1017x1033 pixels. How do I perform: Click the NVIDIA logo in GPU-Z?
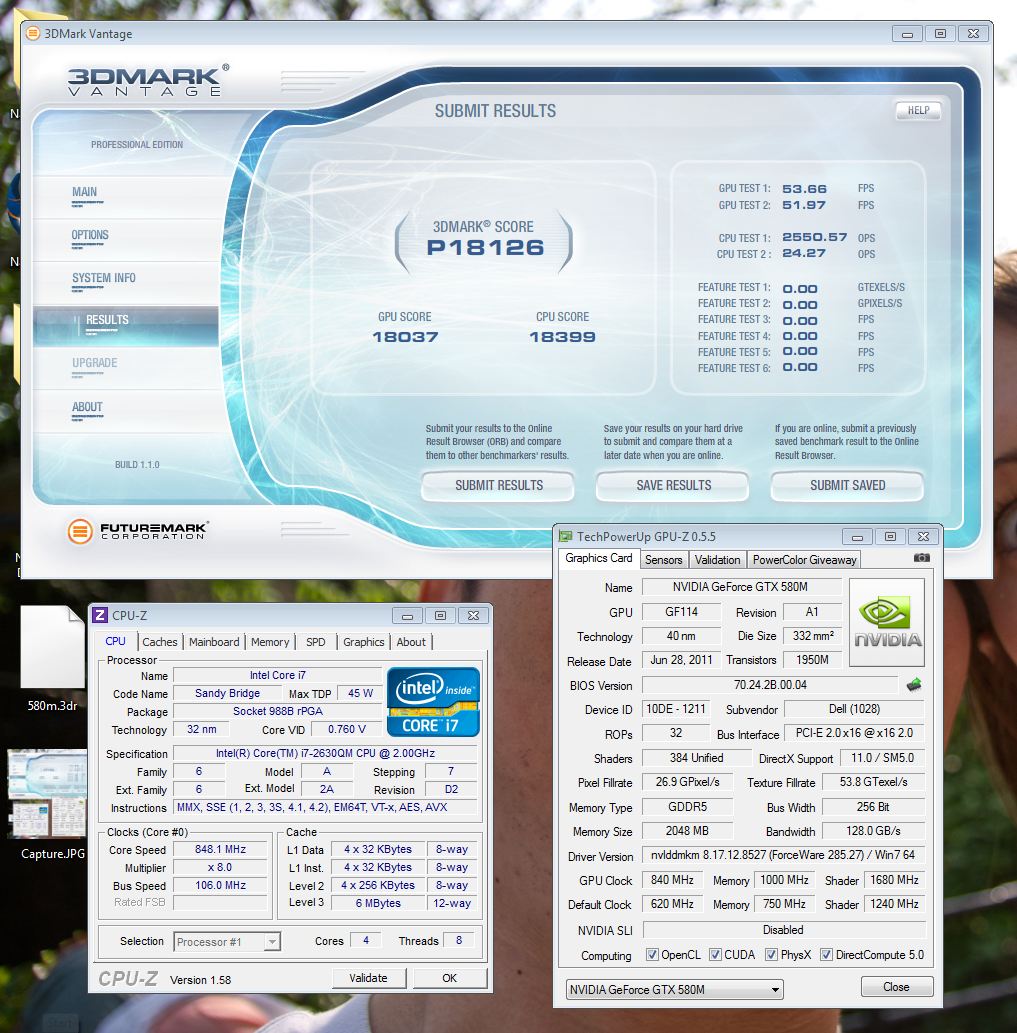pos(887,623)
